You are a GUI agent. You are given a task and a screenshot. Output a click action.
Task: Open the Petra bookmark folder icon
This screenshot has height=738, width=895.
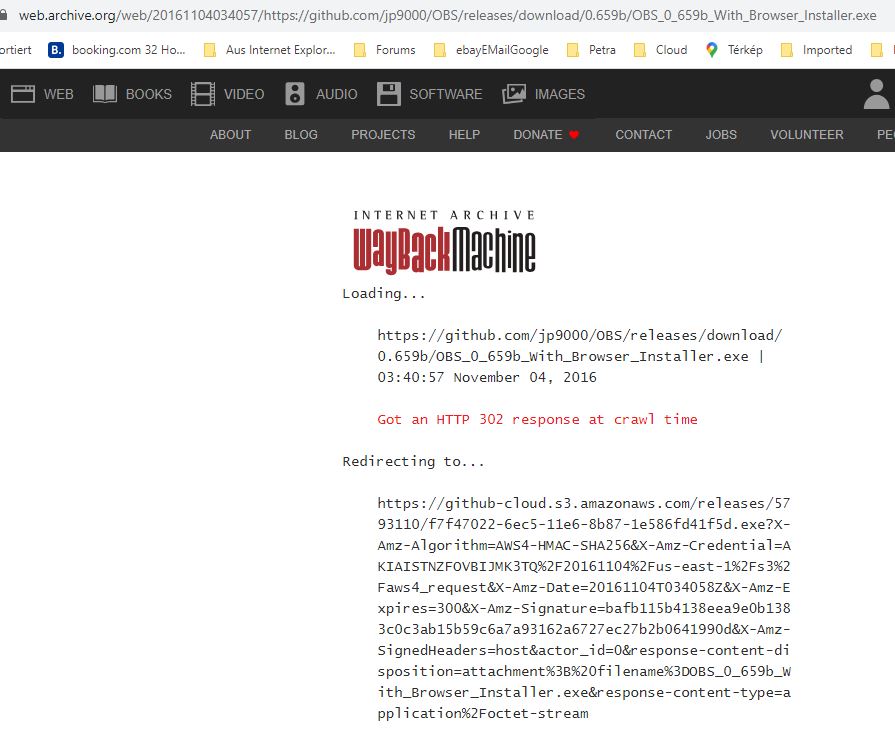coord(573,50)
